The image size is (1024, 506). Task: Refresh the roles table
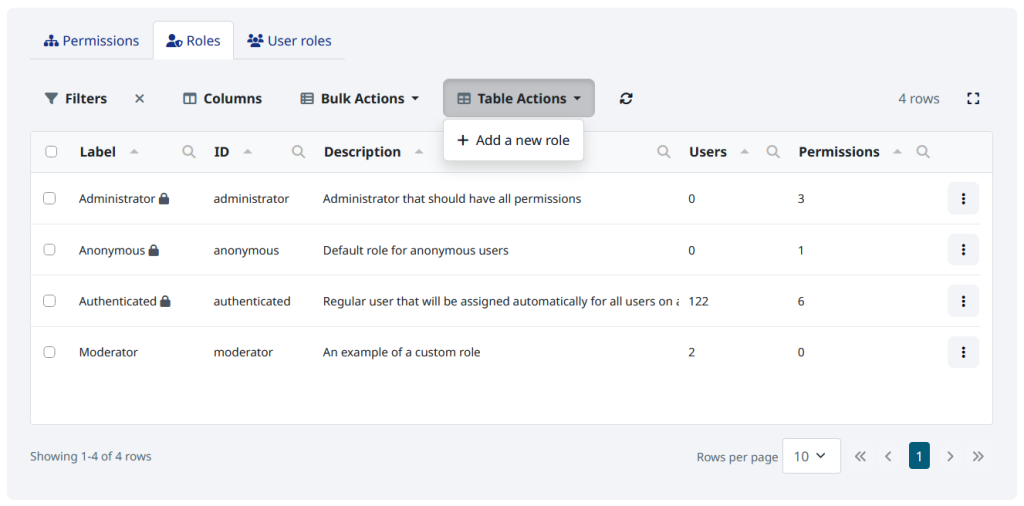point(626,99)
